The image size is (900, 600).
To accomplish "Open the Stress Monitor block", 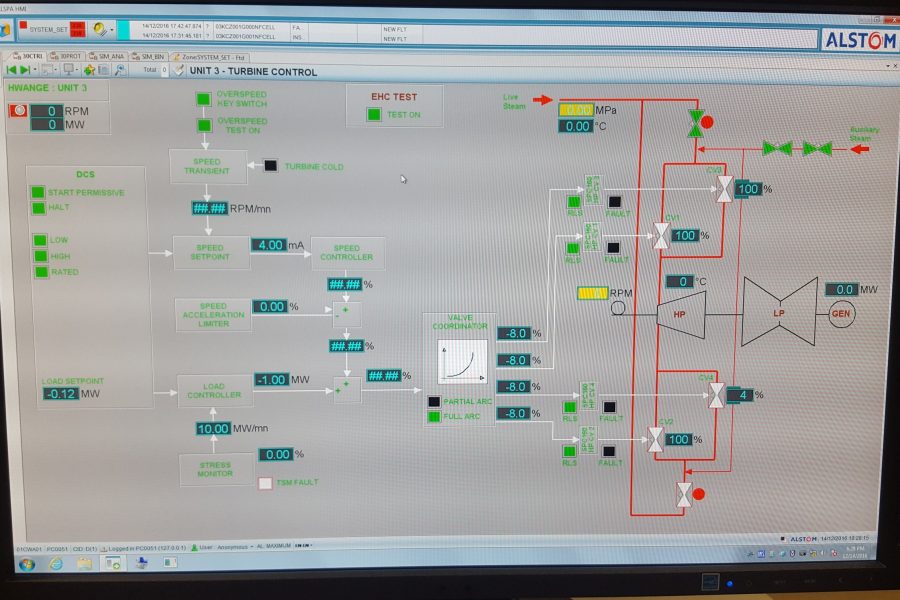I will tap(215, 470).
